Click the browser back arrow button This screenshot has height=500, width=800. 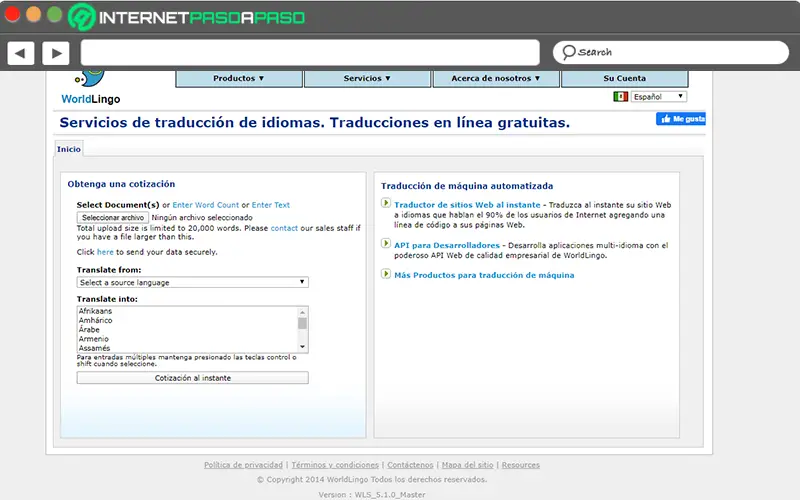(x=21, y=53)
